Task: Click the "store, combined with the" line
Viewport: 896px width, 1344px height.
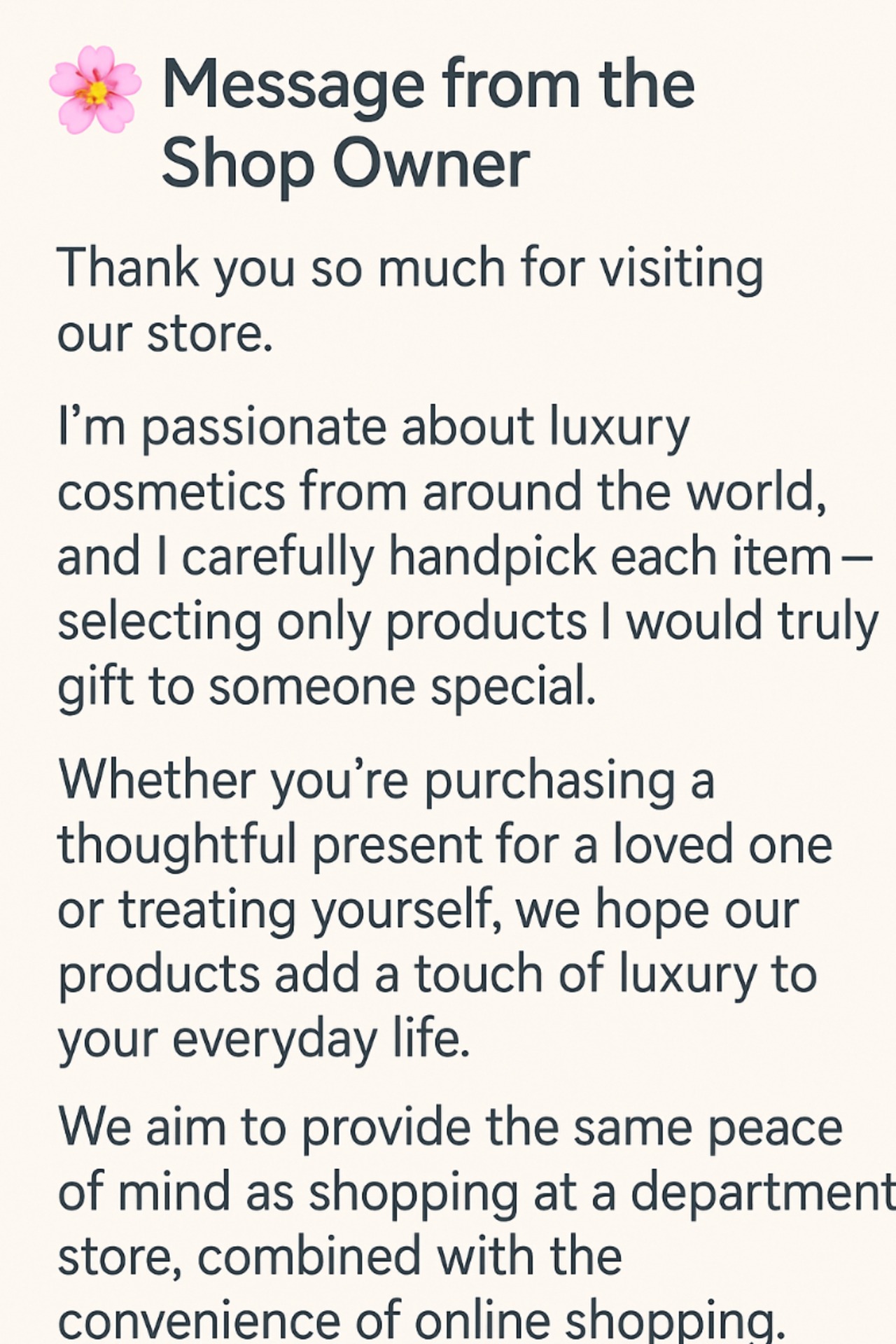Action: coord(339,1256)
